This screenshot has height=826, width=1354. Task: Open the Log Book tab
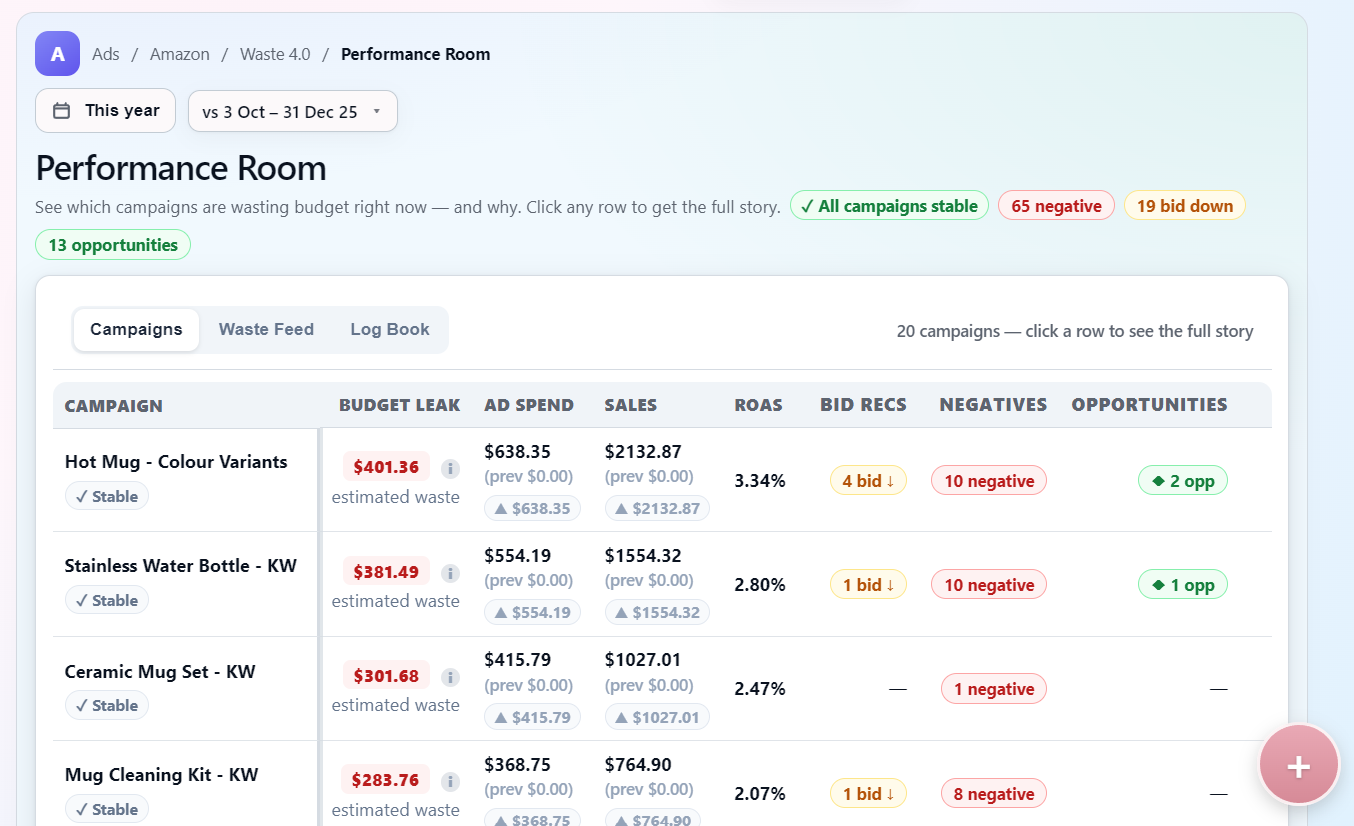390,330
